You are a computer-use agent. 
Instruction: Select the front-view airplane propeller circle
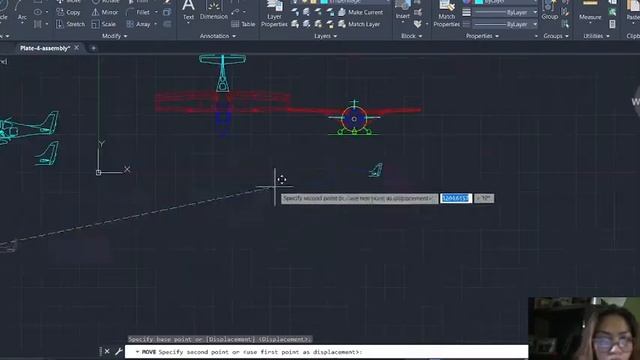pyautogui.click(x=354, y=119)
